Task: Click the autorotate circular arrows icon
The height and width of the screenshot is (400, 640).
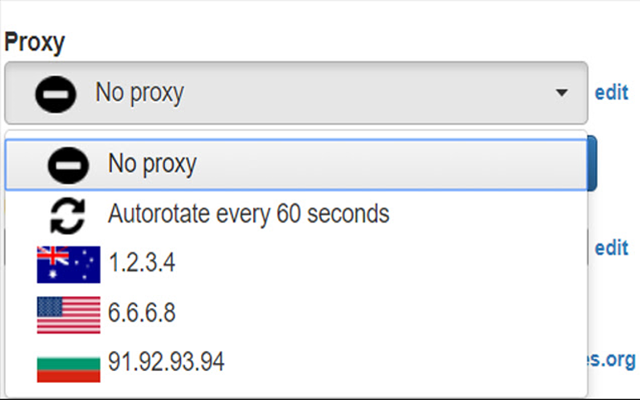Action: [x=68, y=216]
